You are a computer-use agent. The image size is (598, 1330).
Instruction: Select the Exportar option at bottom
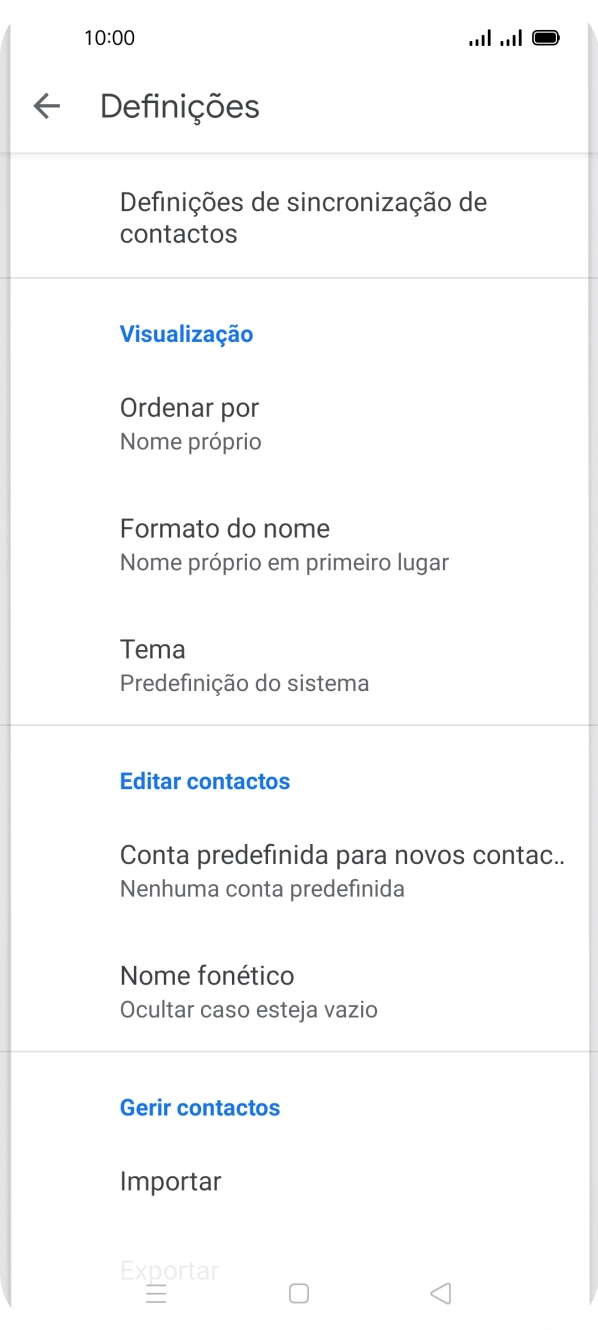pyautogui.click(x=169, y=1269)
